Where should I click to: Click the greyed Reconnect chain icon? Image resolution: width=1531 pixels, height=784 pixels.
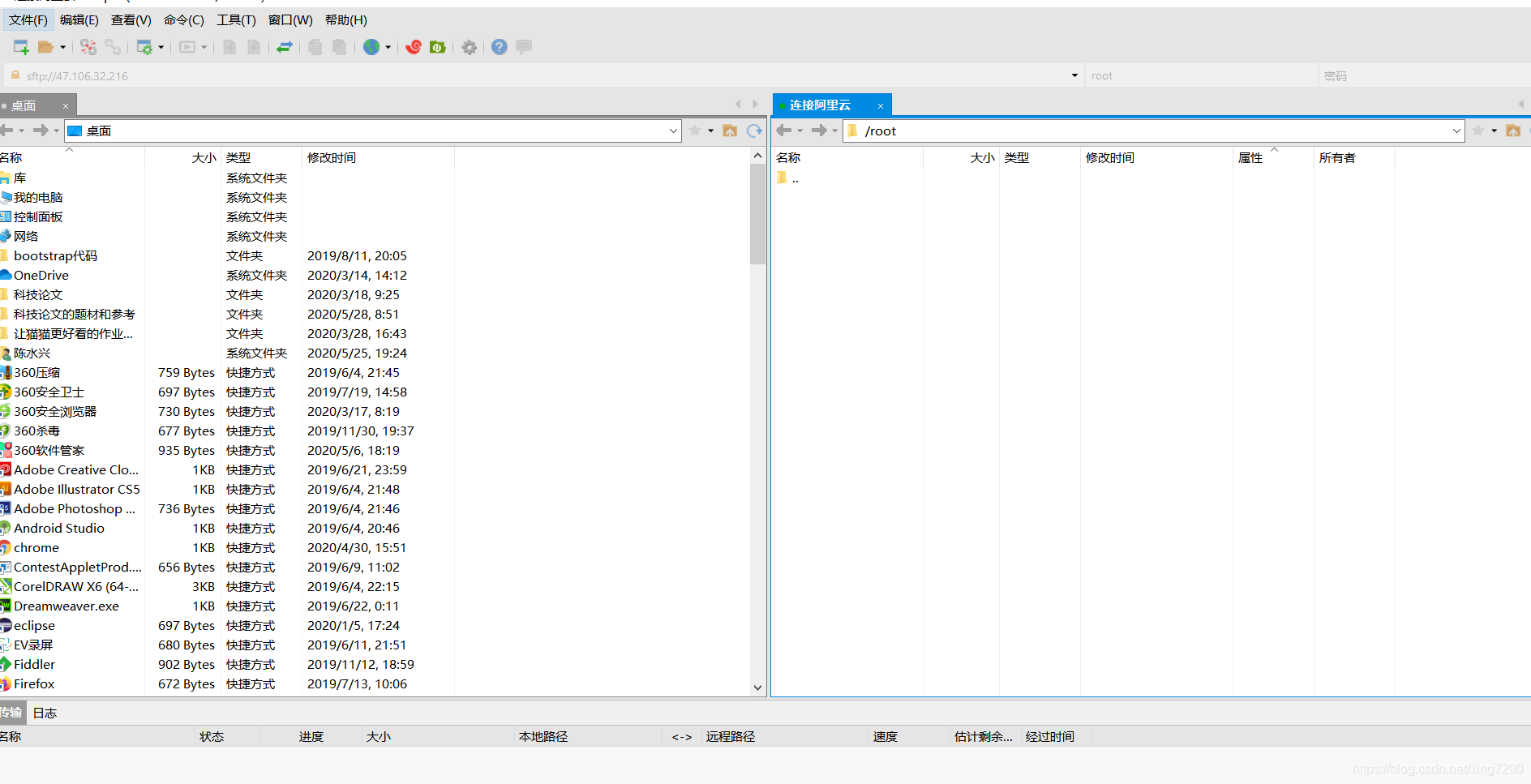click(113, 47)
